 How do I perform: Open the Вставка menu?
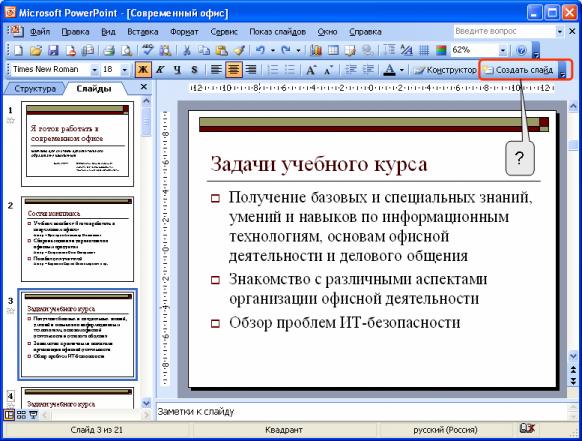click(x=143, y=32)
